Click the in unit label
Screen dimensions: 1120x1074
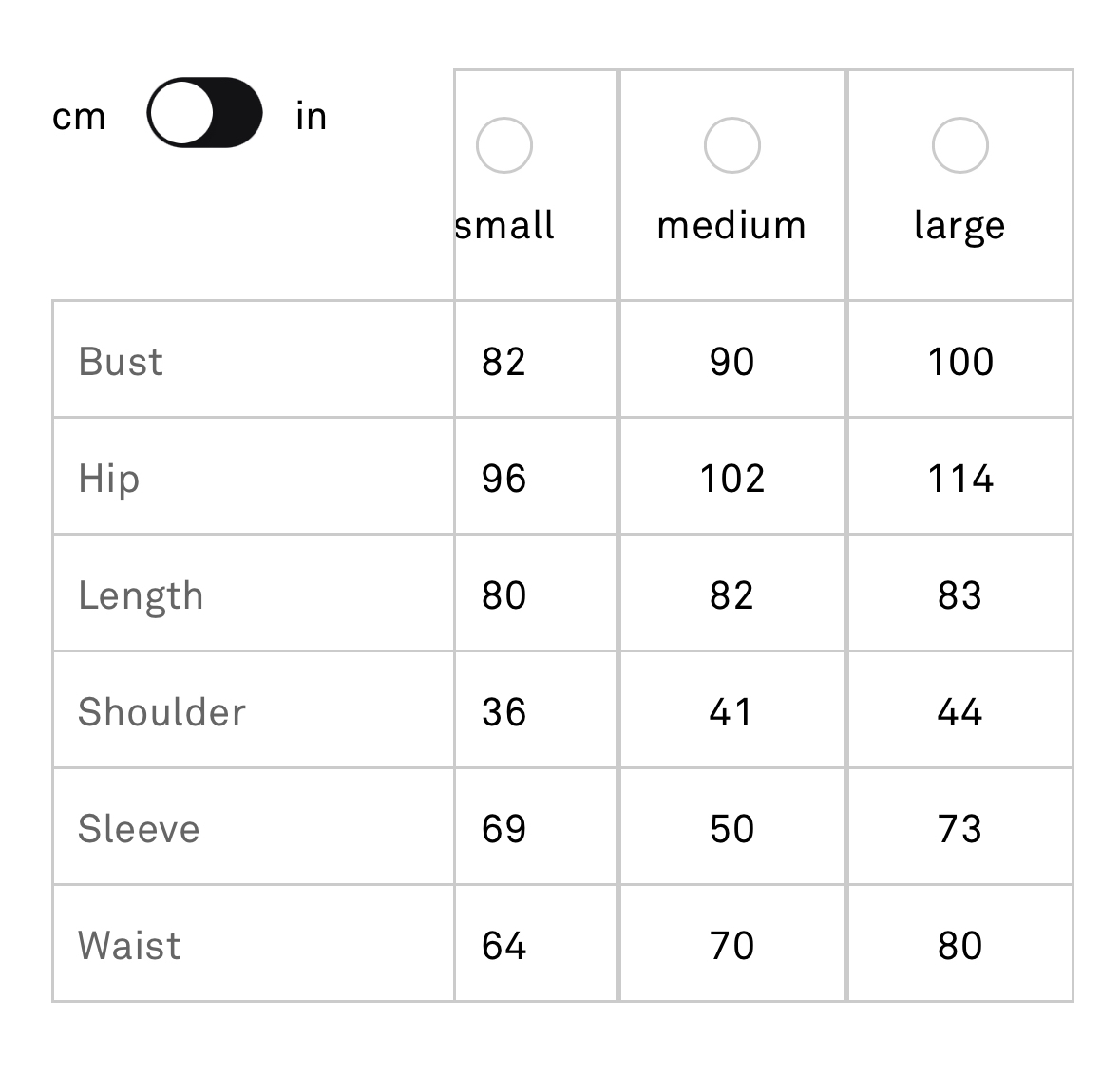pos(312,116)
